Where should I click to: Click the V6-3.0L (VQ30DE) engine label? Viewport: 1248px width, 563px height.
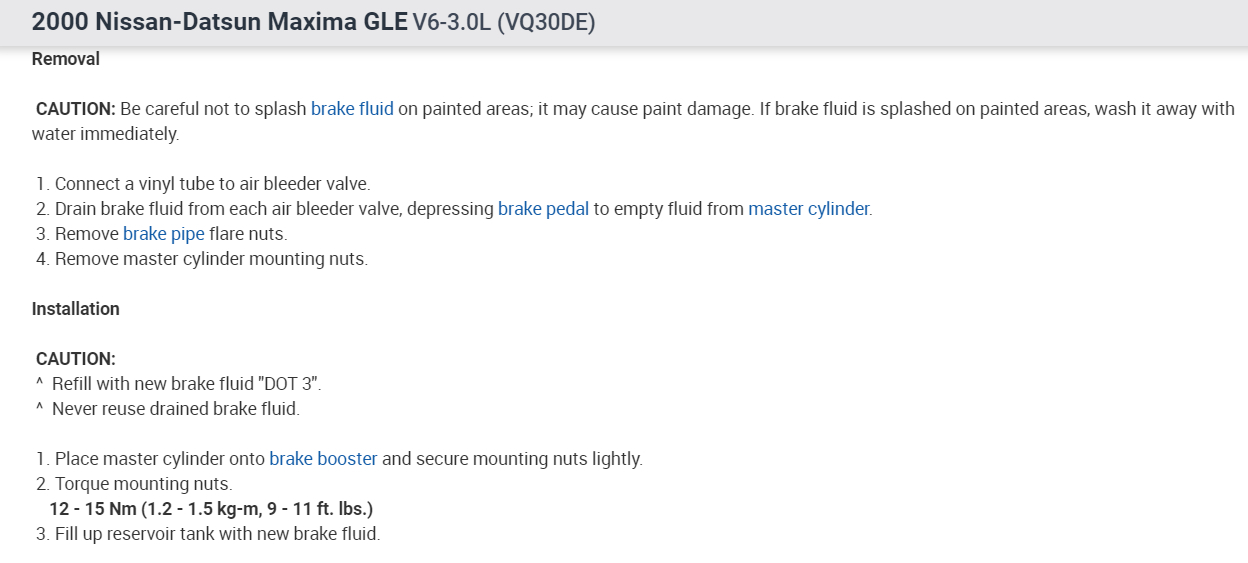[504, 22]
